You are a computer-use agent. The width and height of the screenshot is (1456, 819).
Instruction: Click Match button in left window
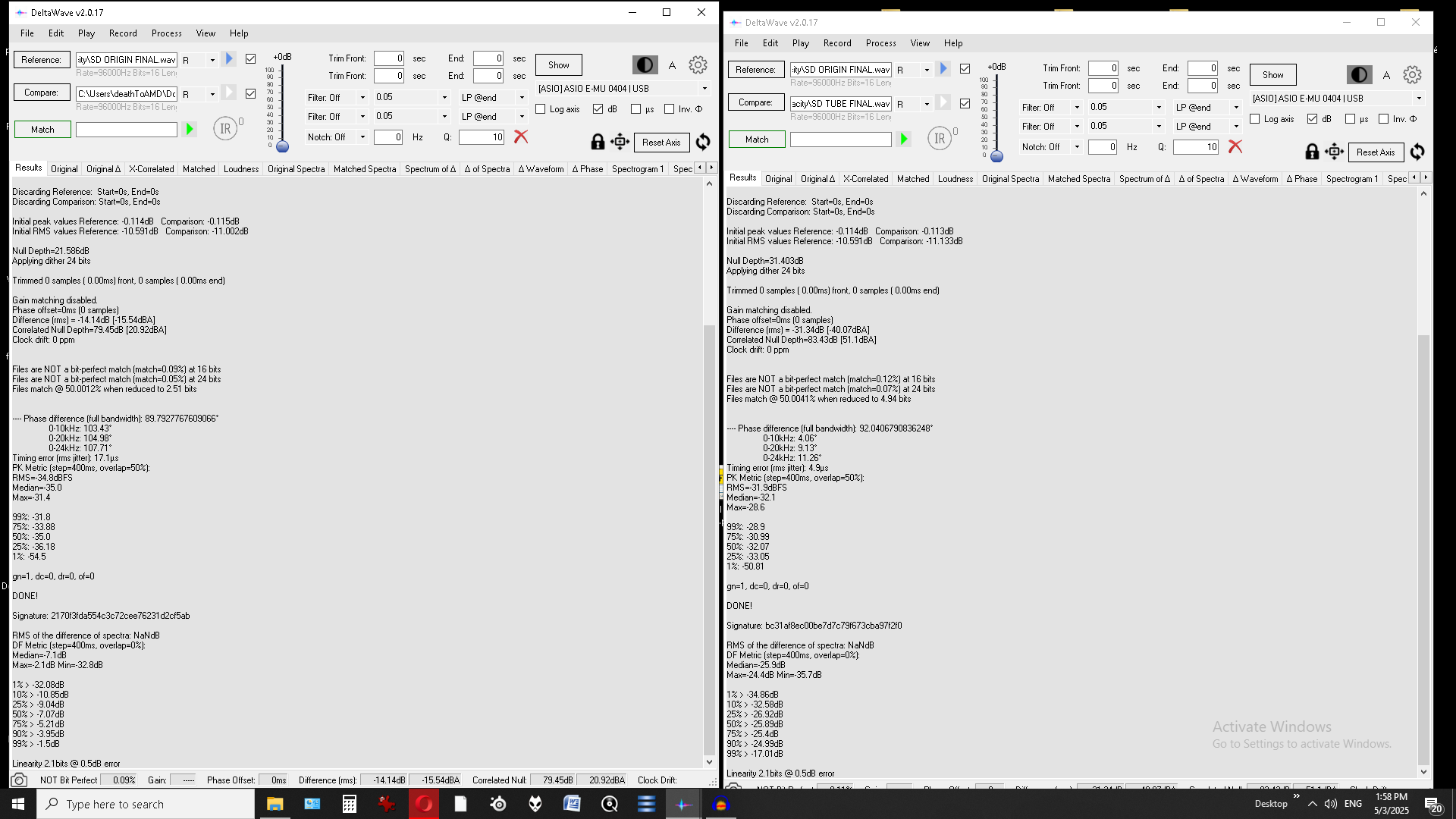pyautogui.click(x=42, y=130)
